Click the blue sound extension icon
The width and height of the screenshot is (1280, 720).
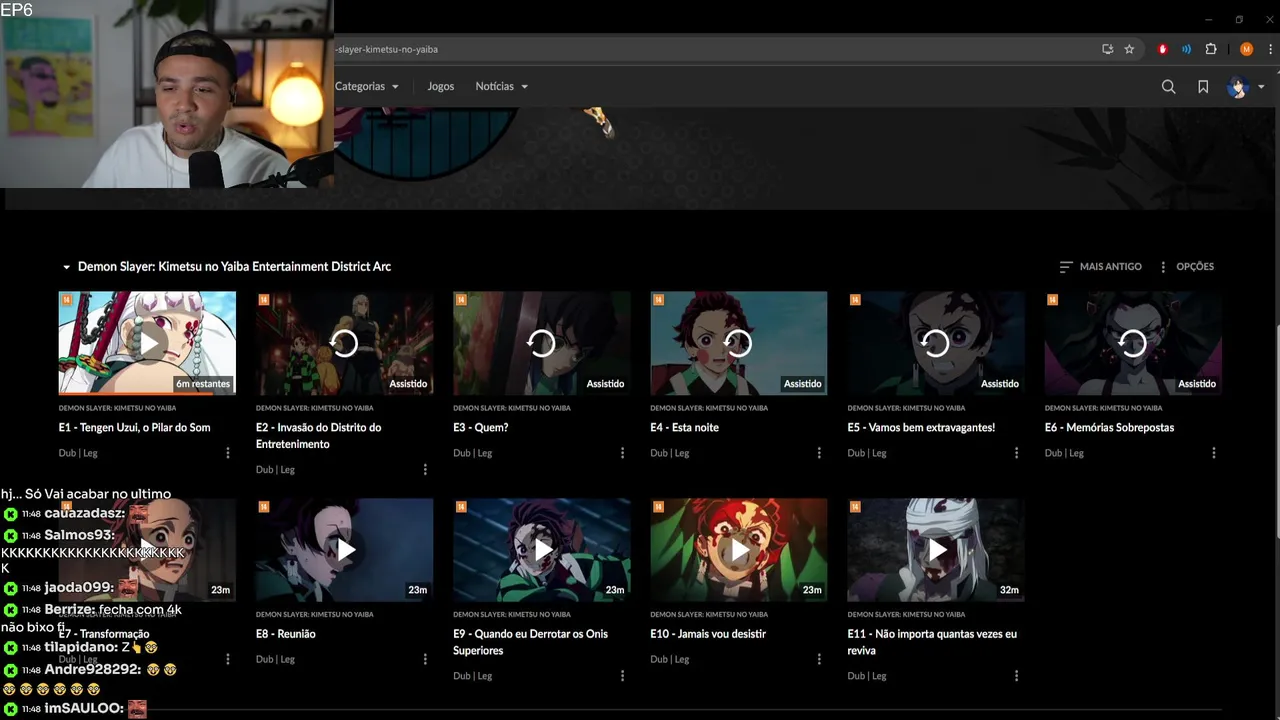[x=1186, y=49]
